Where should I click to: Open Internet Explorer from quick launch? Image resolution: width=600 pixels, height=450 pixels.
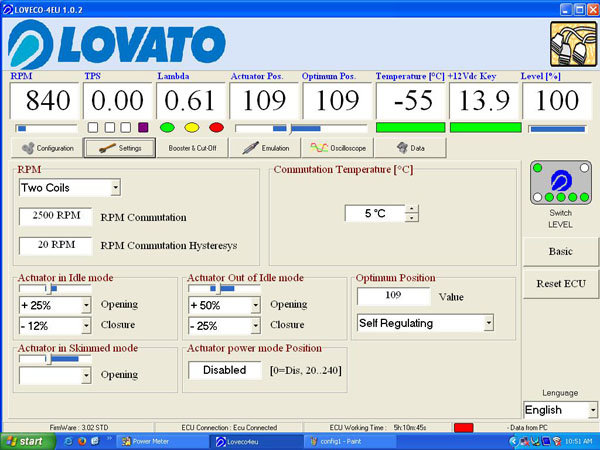point(69,441)
